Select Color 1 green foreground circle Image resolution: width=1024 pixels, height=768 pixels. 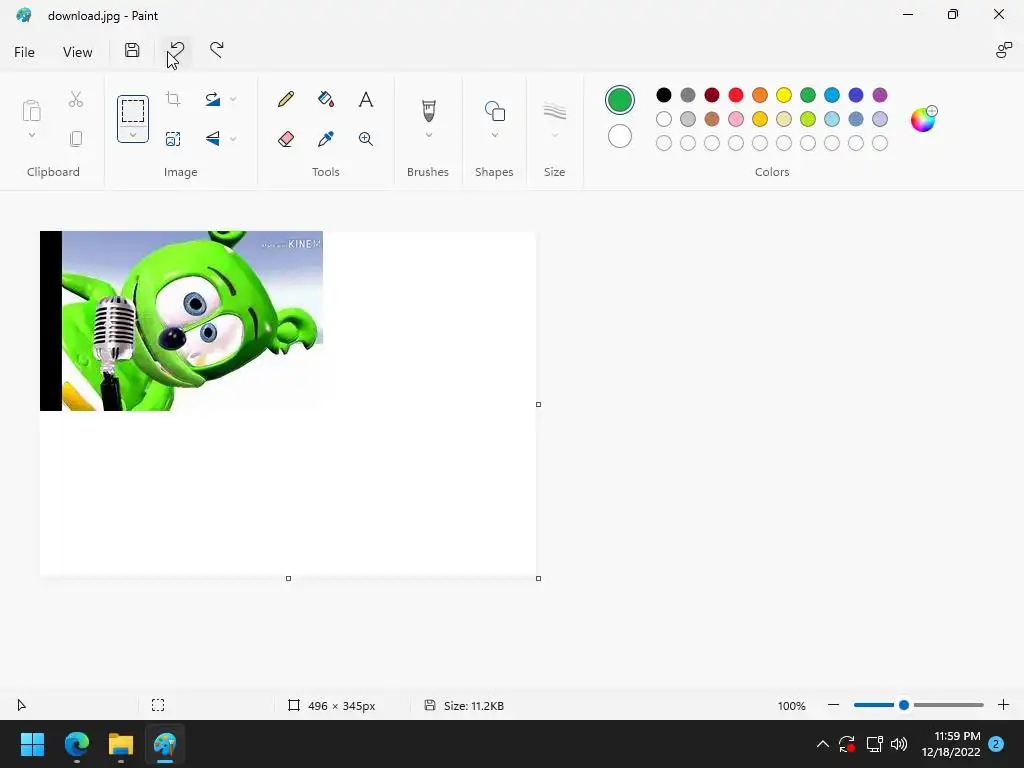coord(620,100)
